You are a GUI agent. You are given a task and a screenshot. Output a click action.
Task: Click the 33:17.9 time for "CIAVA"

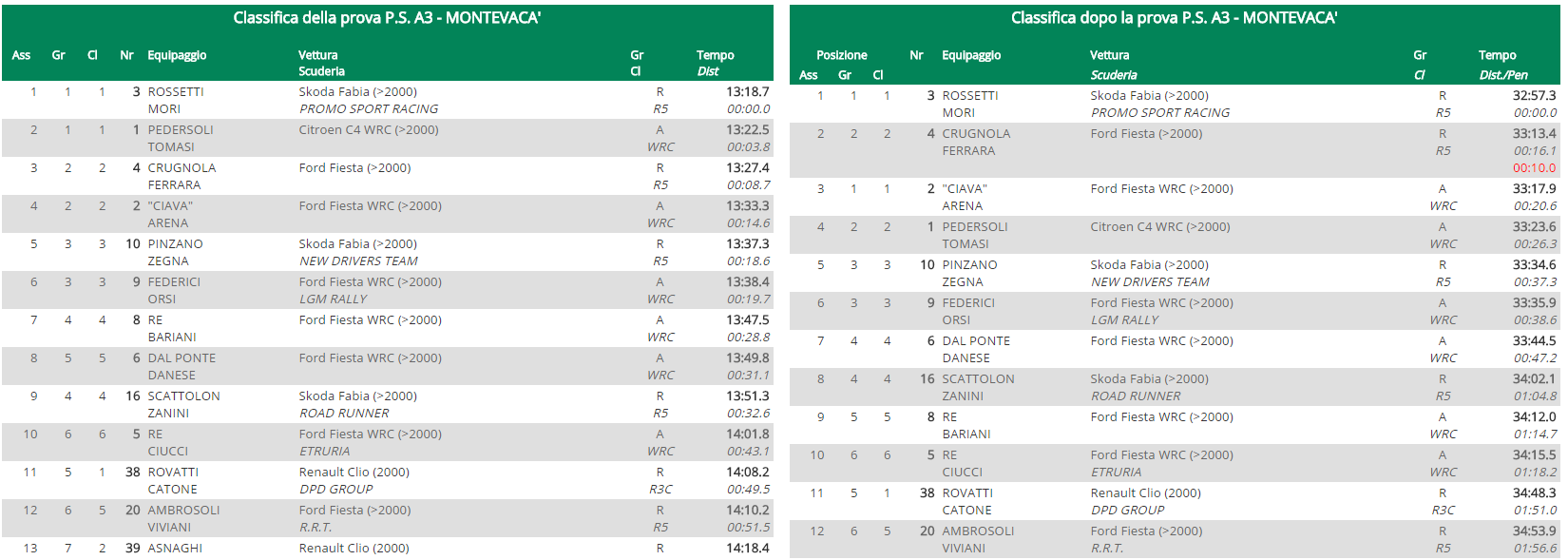pyautogui.click(x=1534, y=189)
